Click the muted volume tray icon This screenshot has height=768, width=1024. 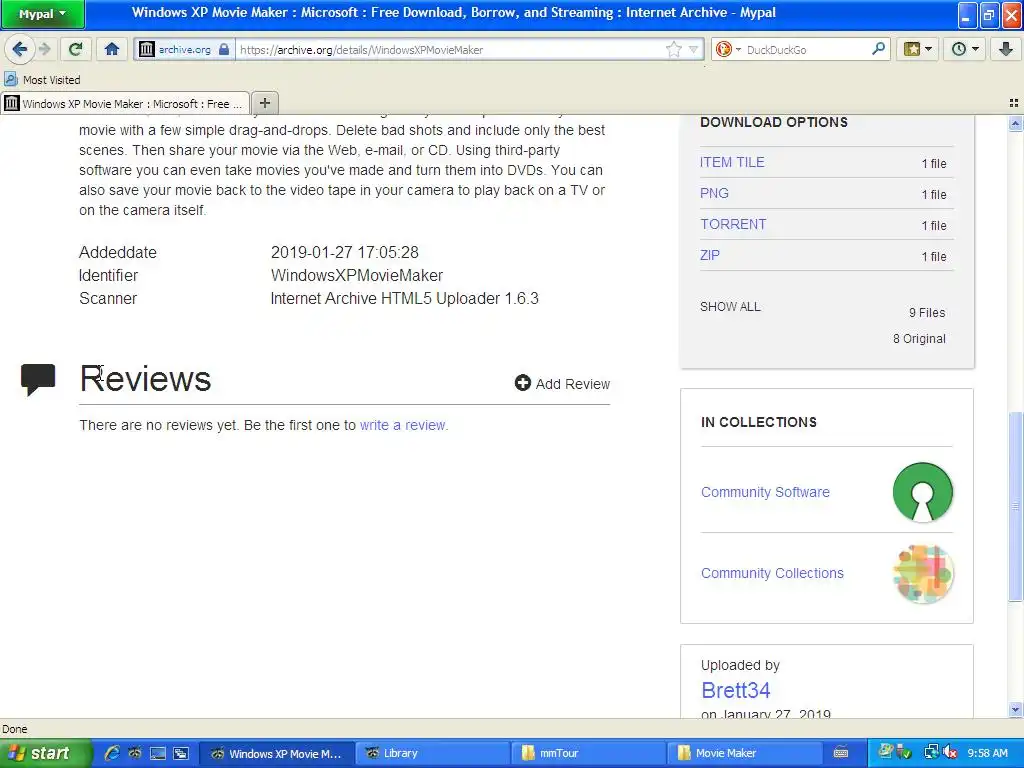point(950,753)
